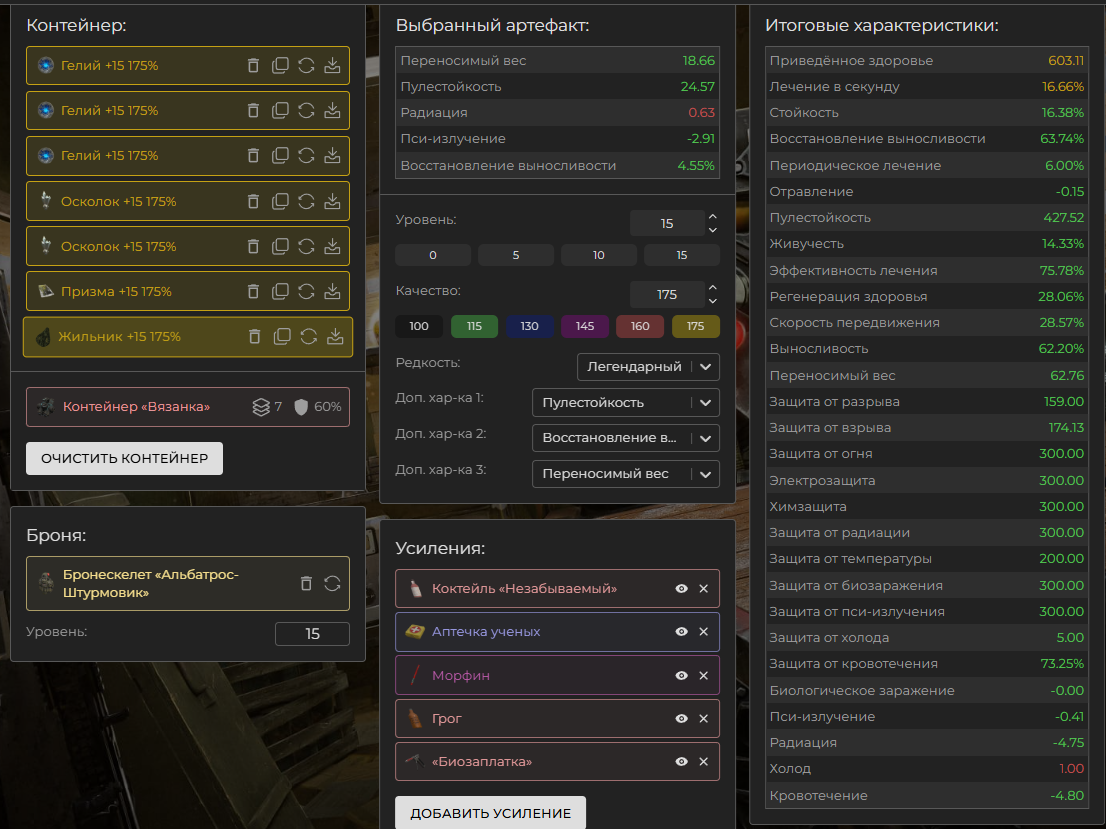1106x829 pixels.
Task: Toggle the eye icon for «Биозаплатка»
Action: point(681,762)
